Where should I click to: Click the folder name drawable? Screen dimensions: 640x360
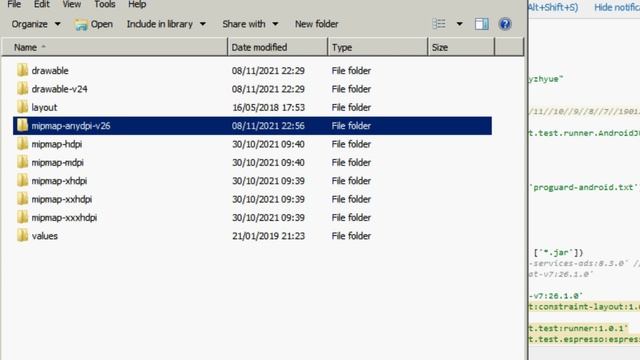(50, 71)
